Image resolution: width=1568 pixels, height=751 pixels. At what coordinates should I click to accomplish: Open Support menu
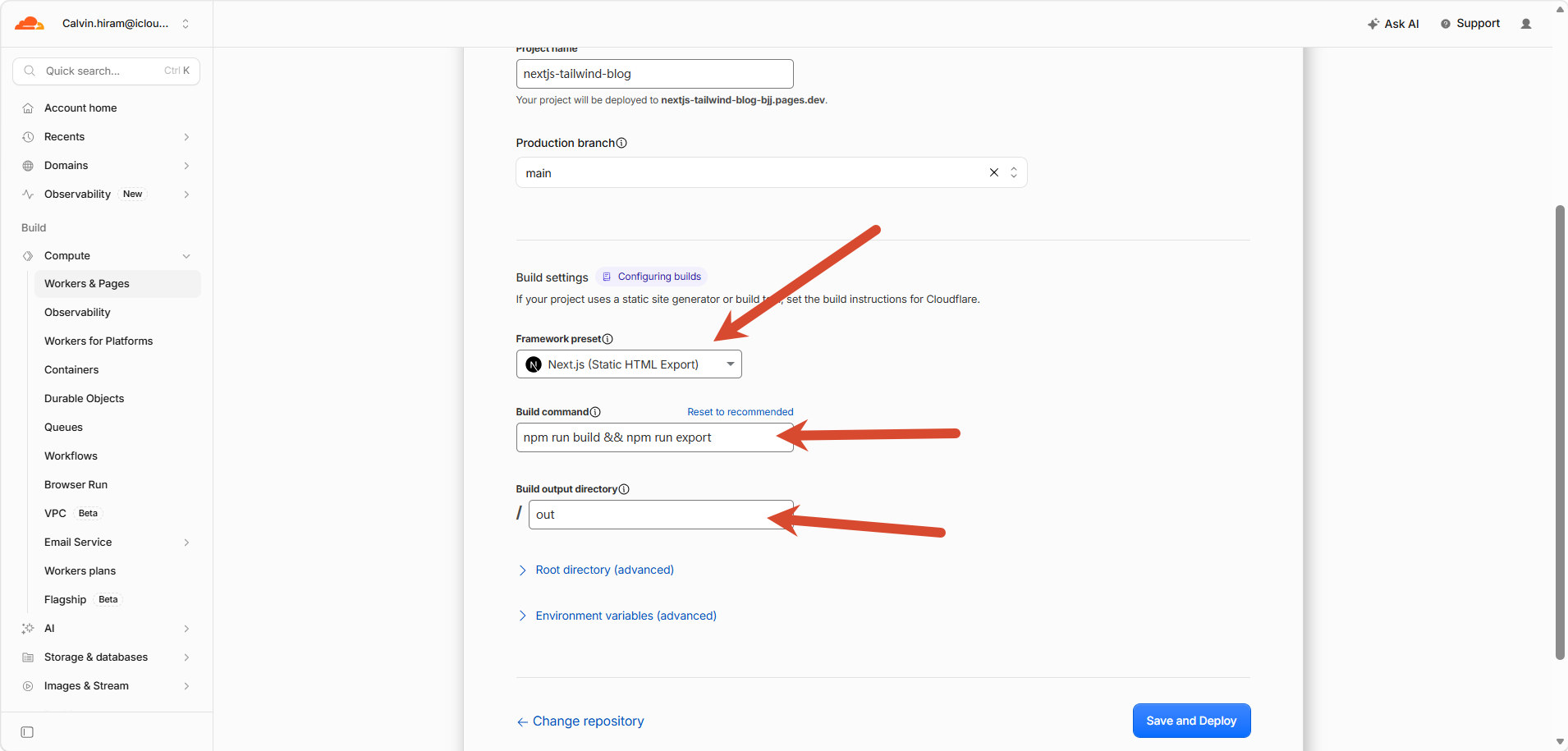(x=1470, y=24)
